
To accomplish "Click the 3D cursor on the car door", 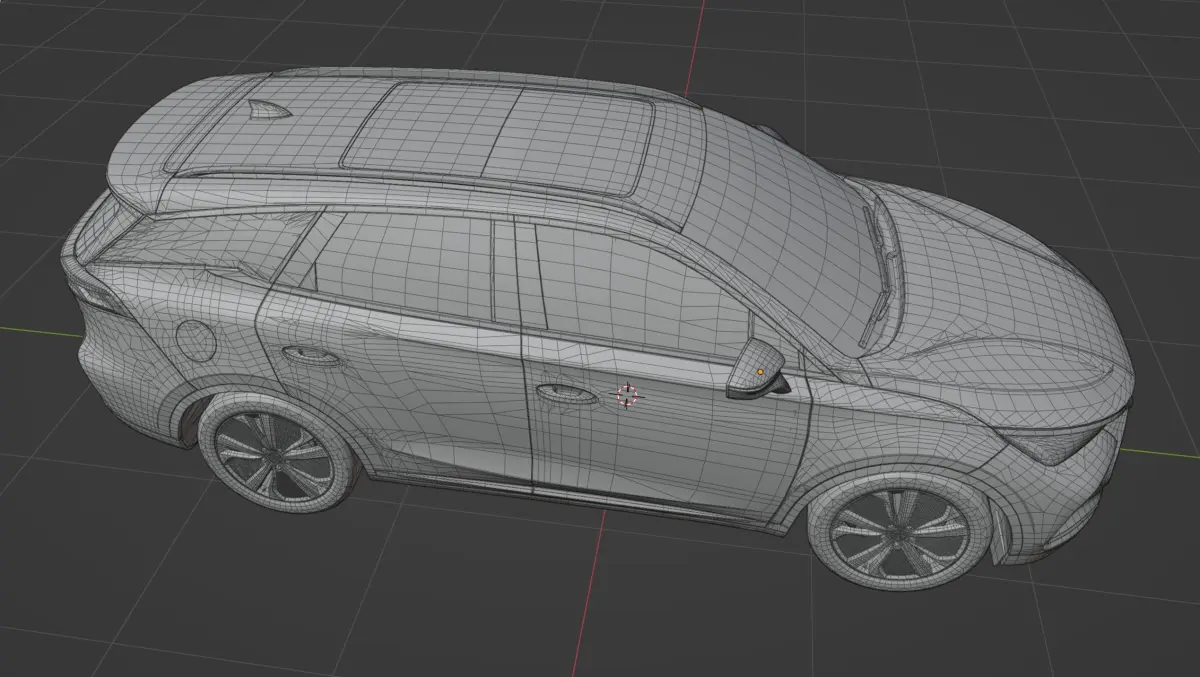I will (x=627, y=395).
